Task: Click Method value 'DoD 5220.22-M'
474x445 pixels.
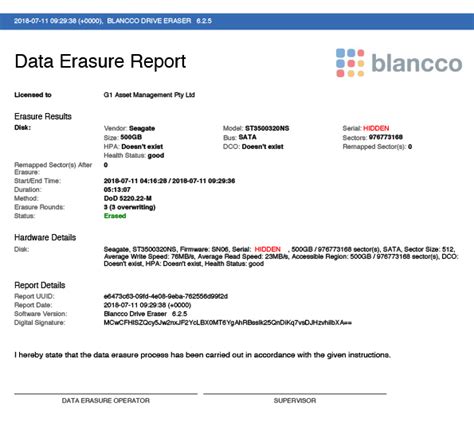Action: tap(128, 198)
